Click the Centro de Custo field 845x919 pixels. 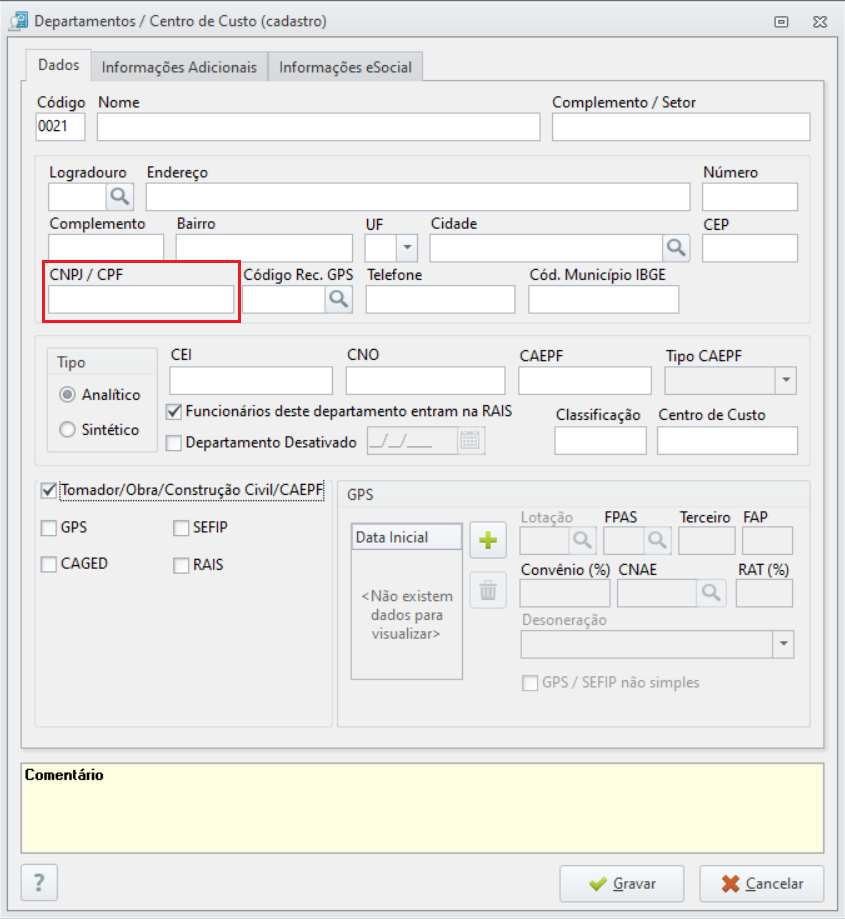point(727,441)
